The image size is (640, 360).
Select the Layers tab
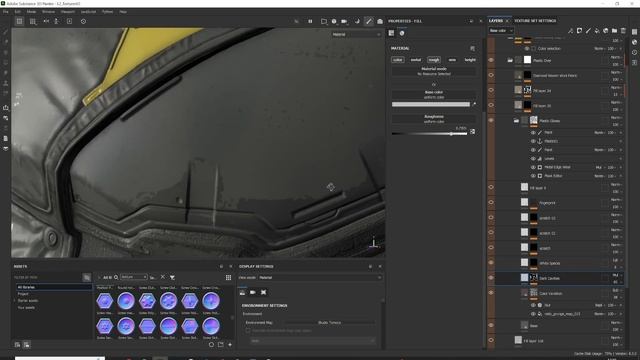tap(496, 21)
